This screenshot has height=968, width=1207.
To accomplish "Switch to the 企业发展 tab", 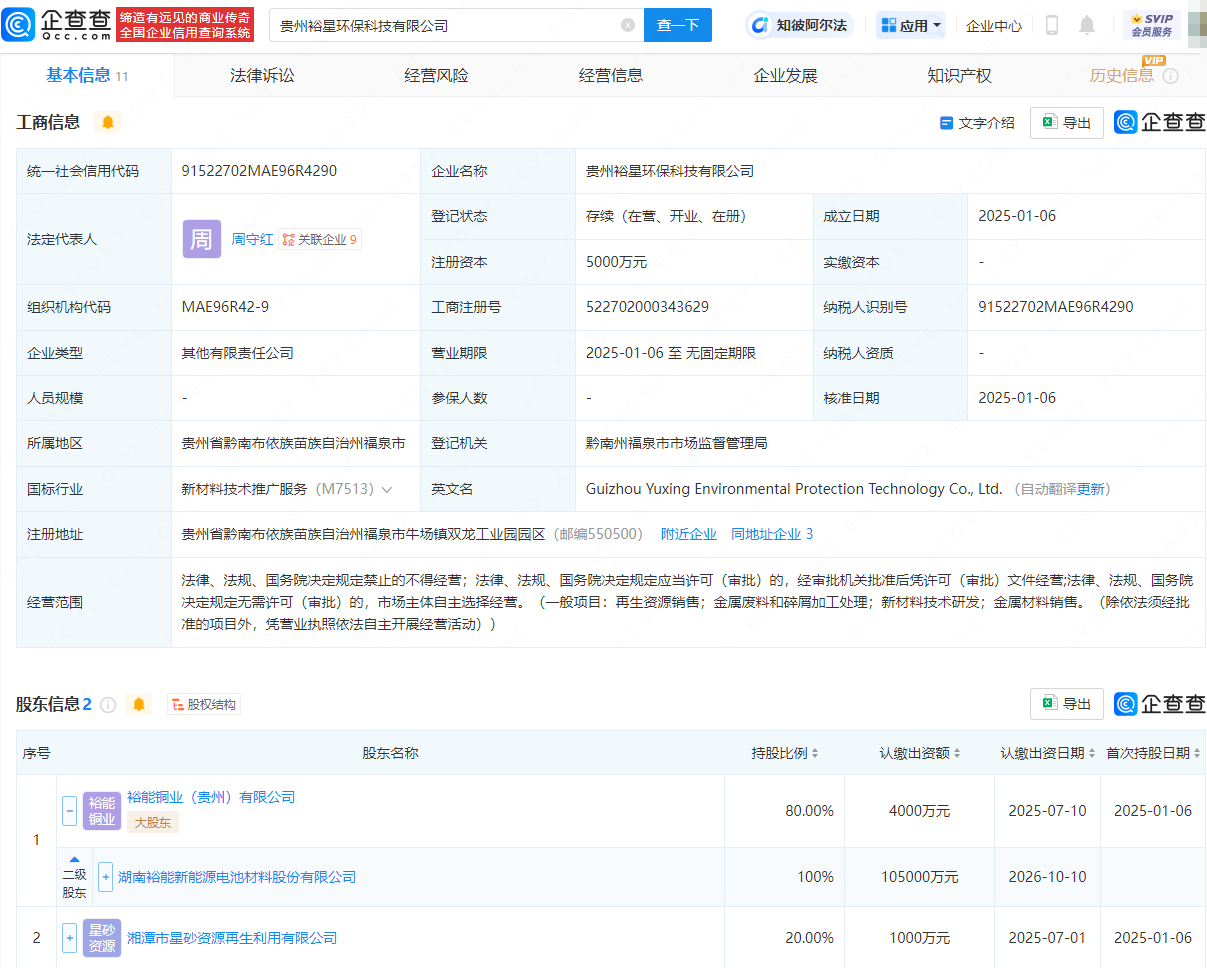I will (785, 75).
